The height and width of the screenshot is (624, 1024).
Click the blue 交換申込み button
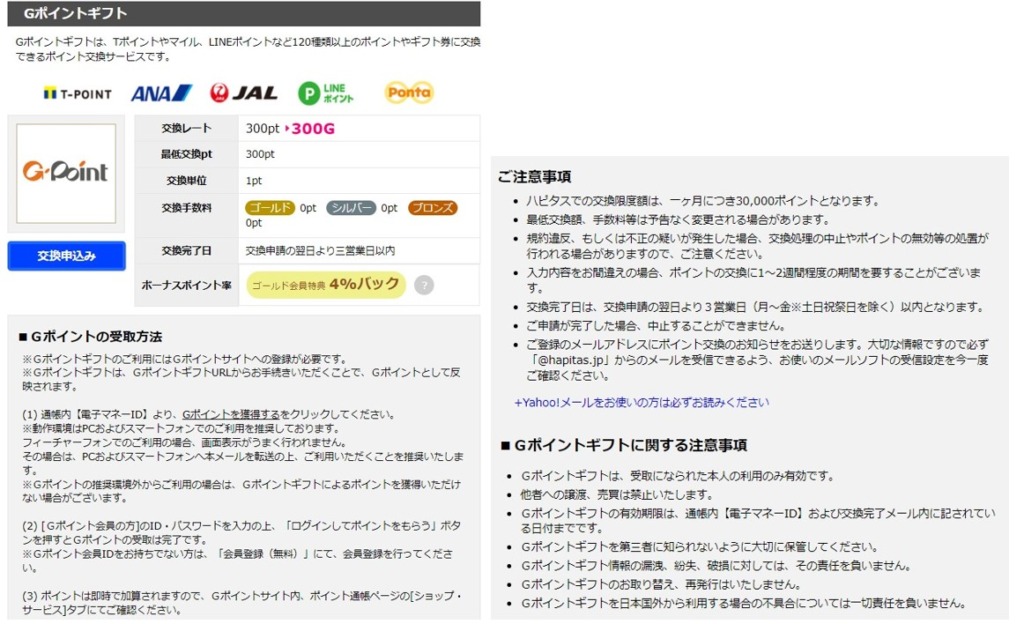pyautogui.click(x=67, y=256)
